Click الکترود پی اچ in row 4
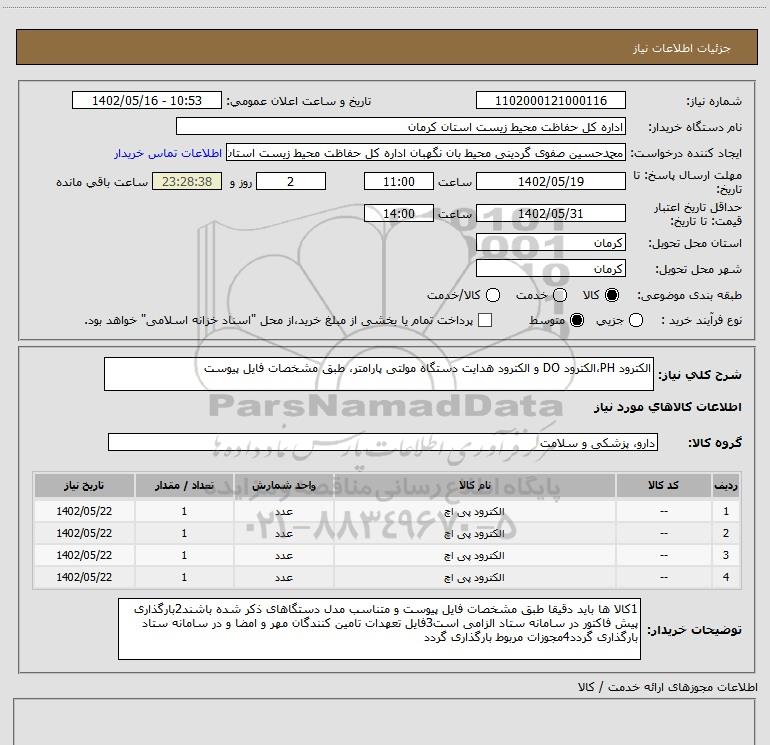 pyautogui.click(x=474, y=578)
